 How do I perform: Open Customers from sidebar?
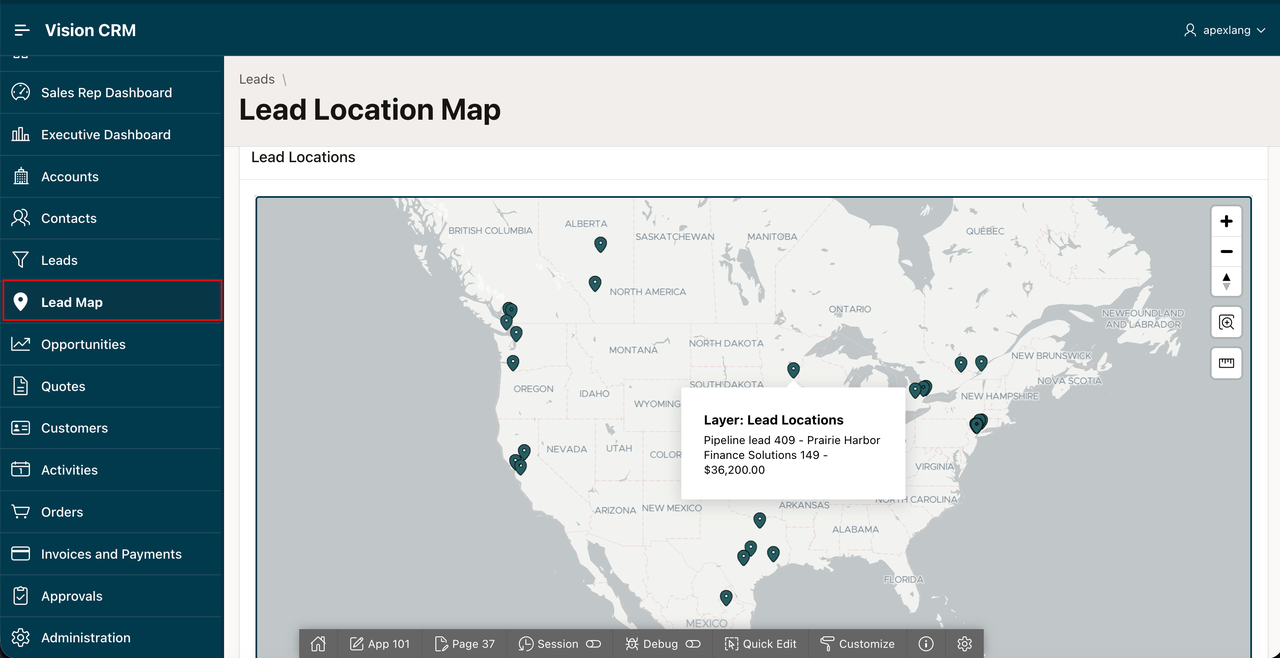111,429
